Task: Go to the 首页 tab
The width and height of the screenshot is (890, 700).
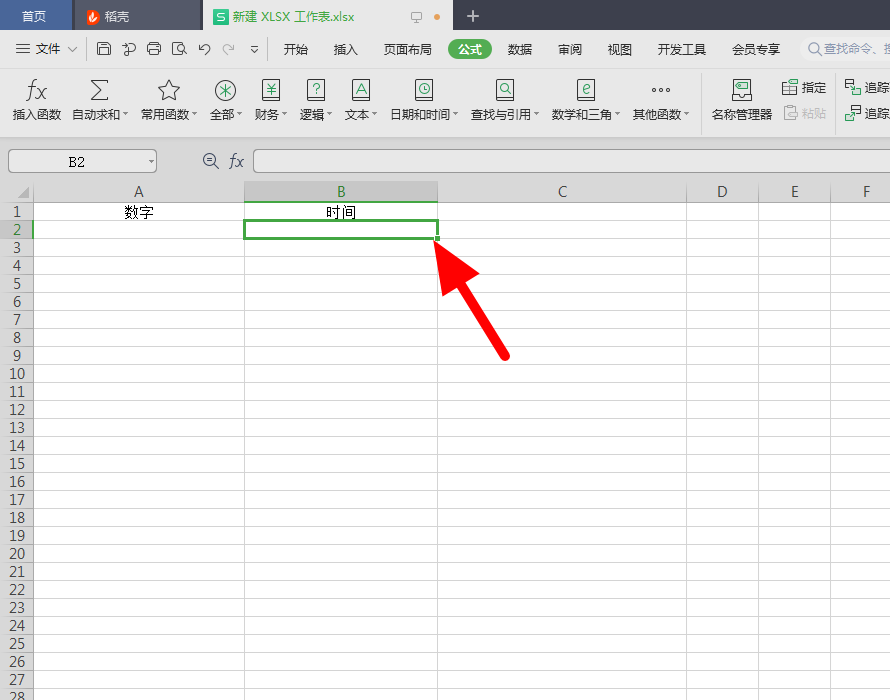Action: tap(34, 16)
